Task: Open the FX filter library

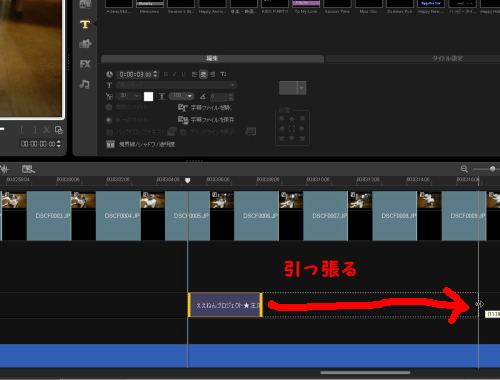Action: coord(85,64)
